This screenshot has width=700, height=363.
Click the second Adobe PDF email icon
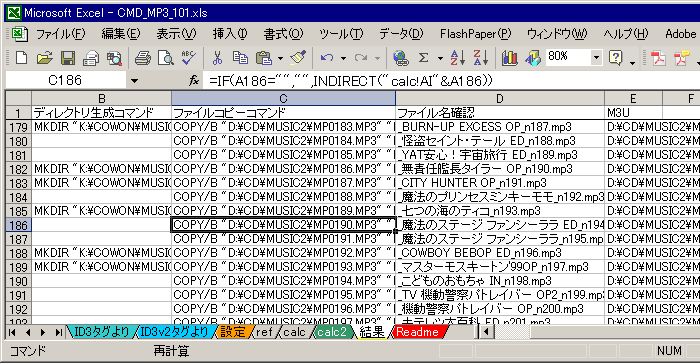pos(682,58)
